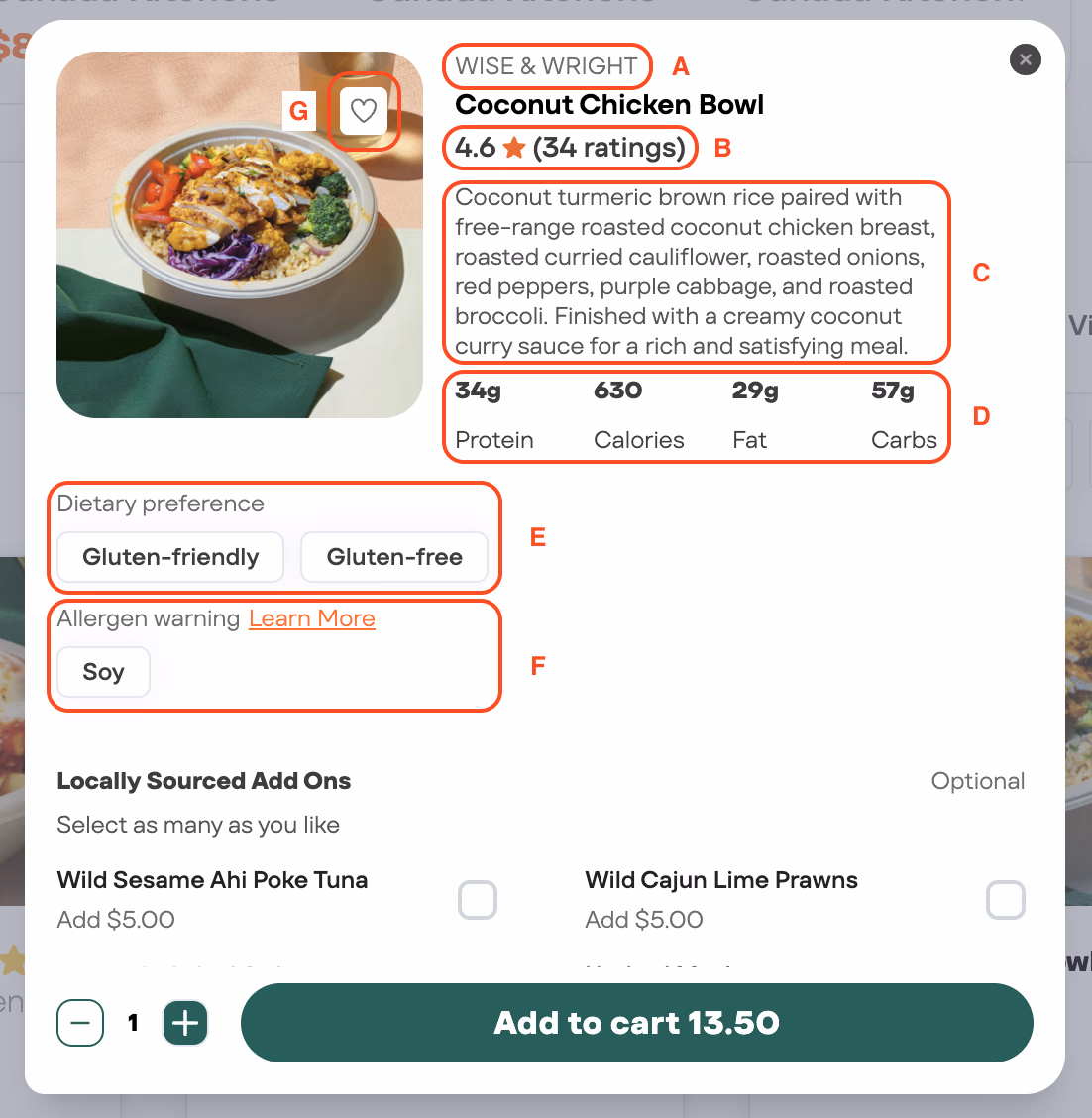The width and height of the screenshot is (1092, 1118).
Task: Click the Coconut Chicken Bowl photo
Action: click(x=240, y=235)
